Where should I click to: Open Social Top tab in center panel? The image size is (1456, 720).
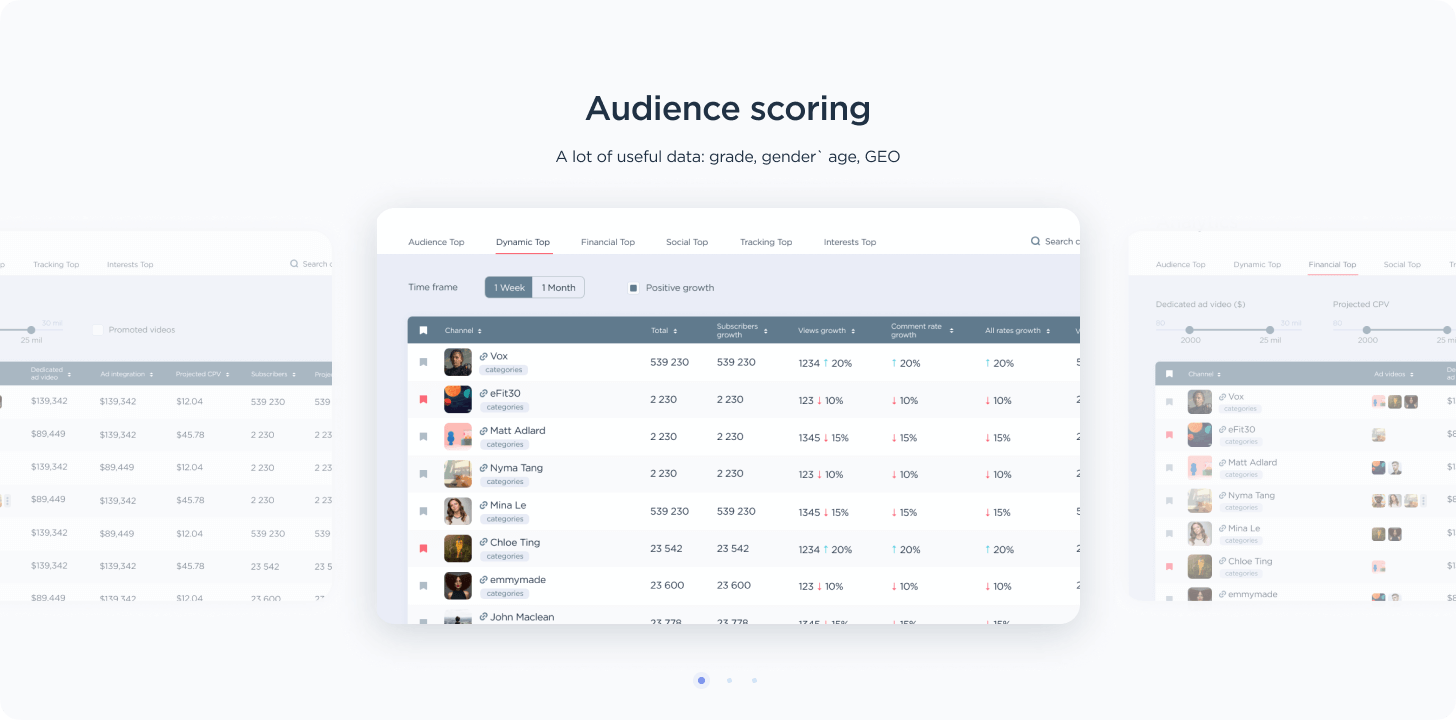click(687, 242)
